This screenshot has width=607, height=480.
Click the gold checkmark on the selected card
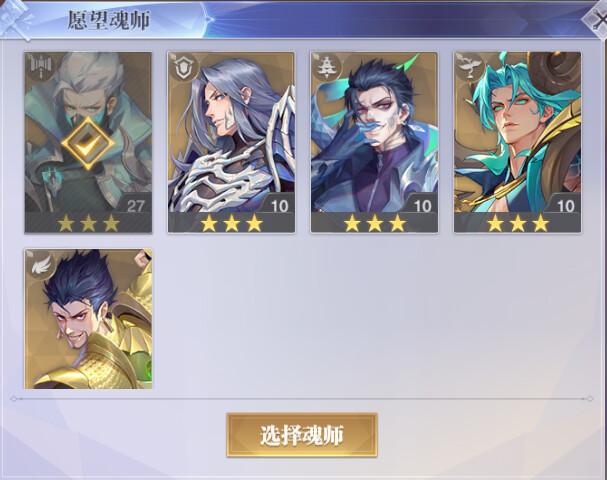pyautogui.click(x=88, y=142)
